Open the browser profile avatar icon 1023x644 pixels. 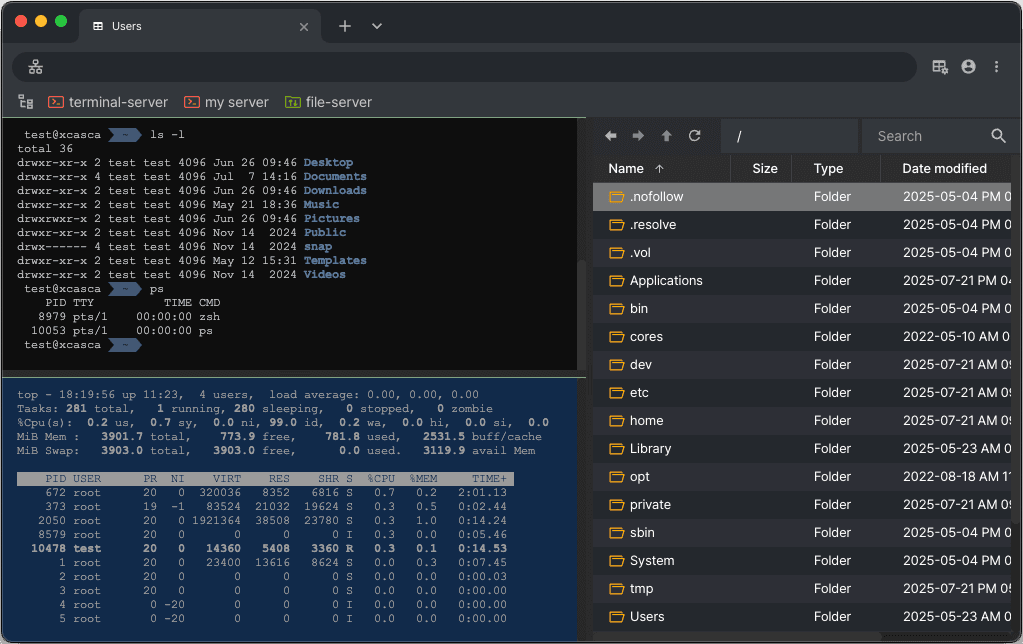[x=968, y=66]
